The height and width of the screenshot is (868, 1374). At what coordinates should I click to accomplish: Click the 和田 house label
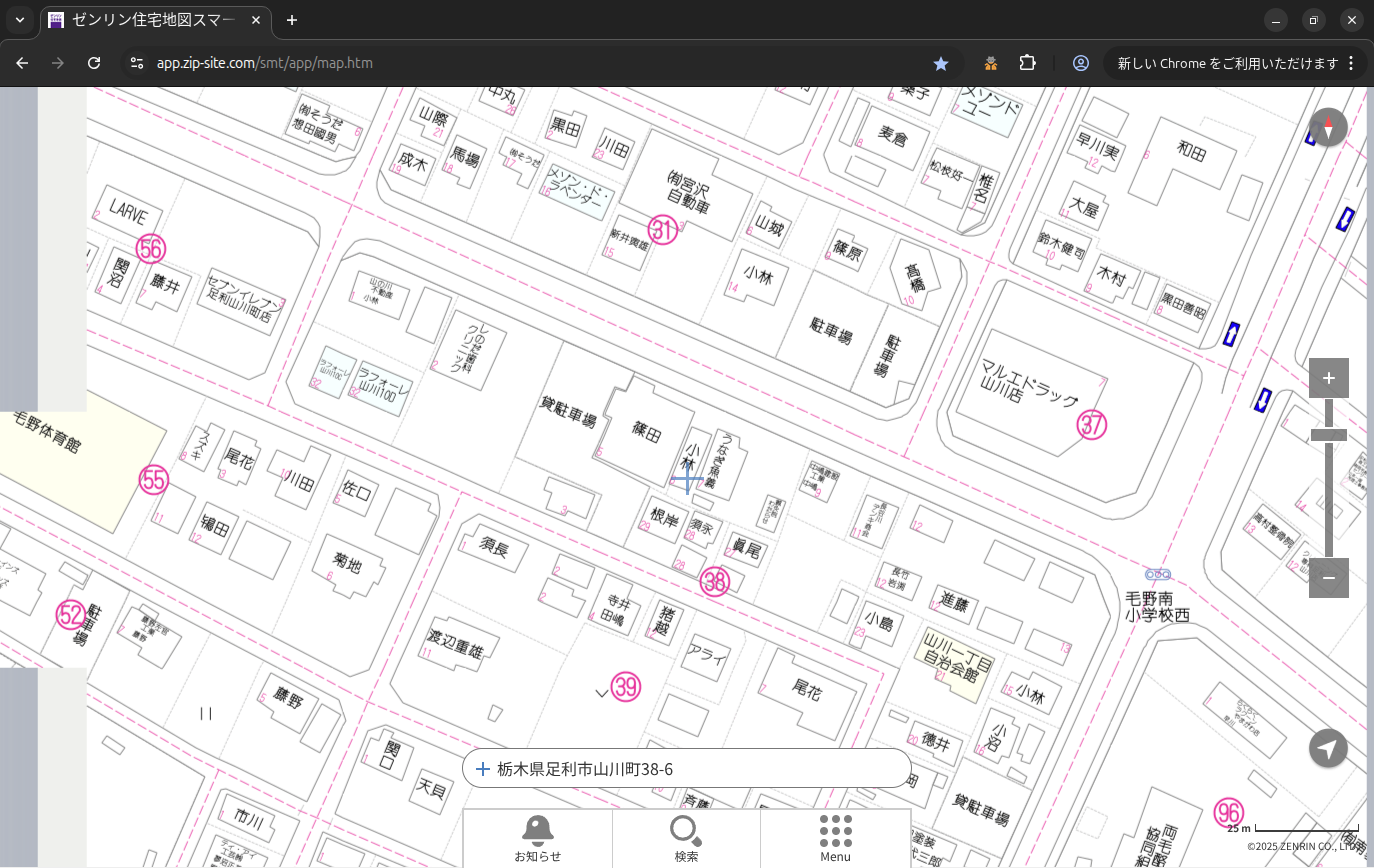(x=1191, y=152)
